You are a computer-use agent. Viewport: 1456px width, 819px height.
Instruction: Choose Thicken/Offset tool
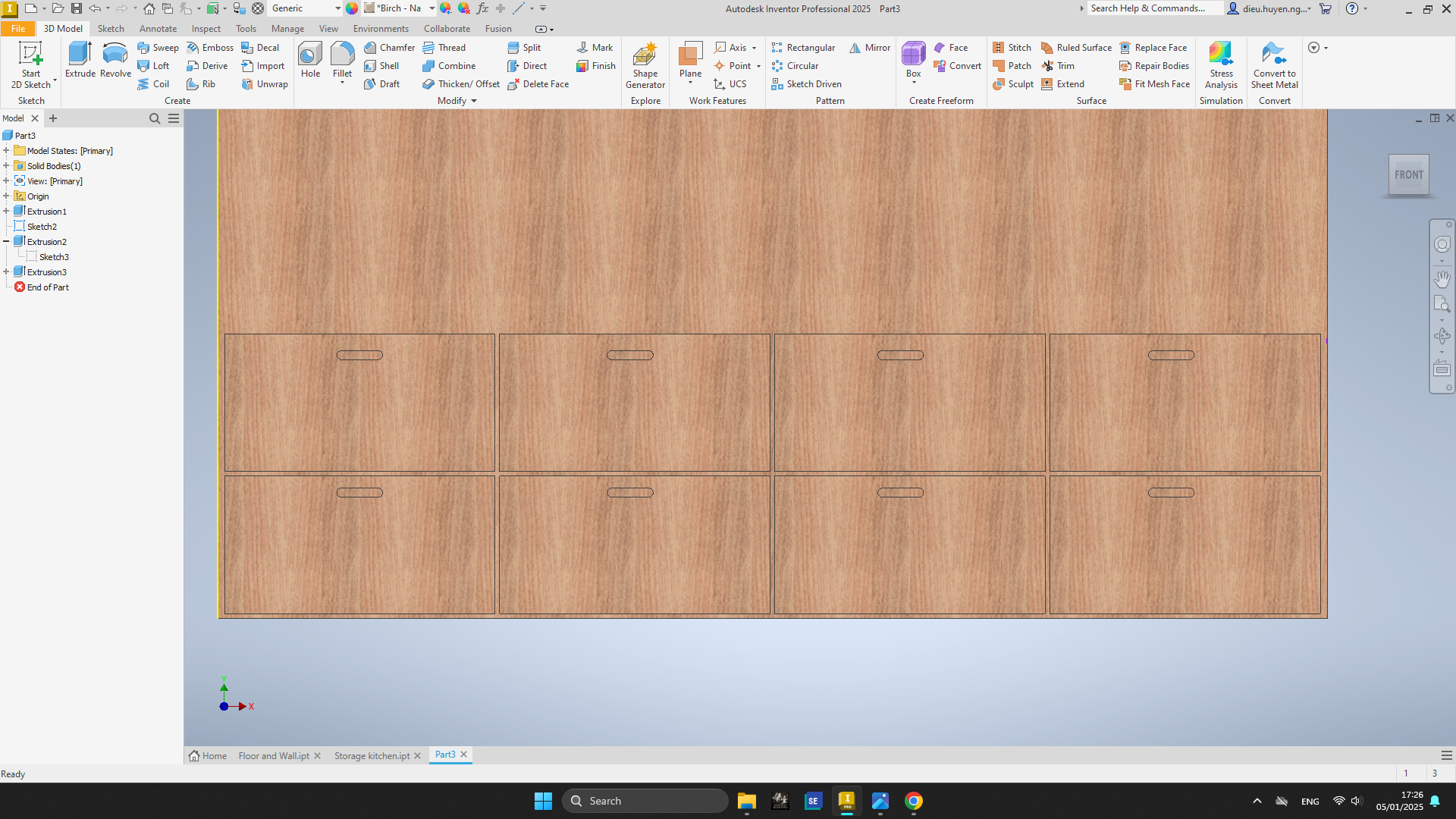pyautogui.click(x=461, y=84)
